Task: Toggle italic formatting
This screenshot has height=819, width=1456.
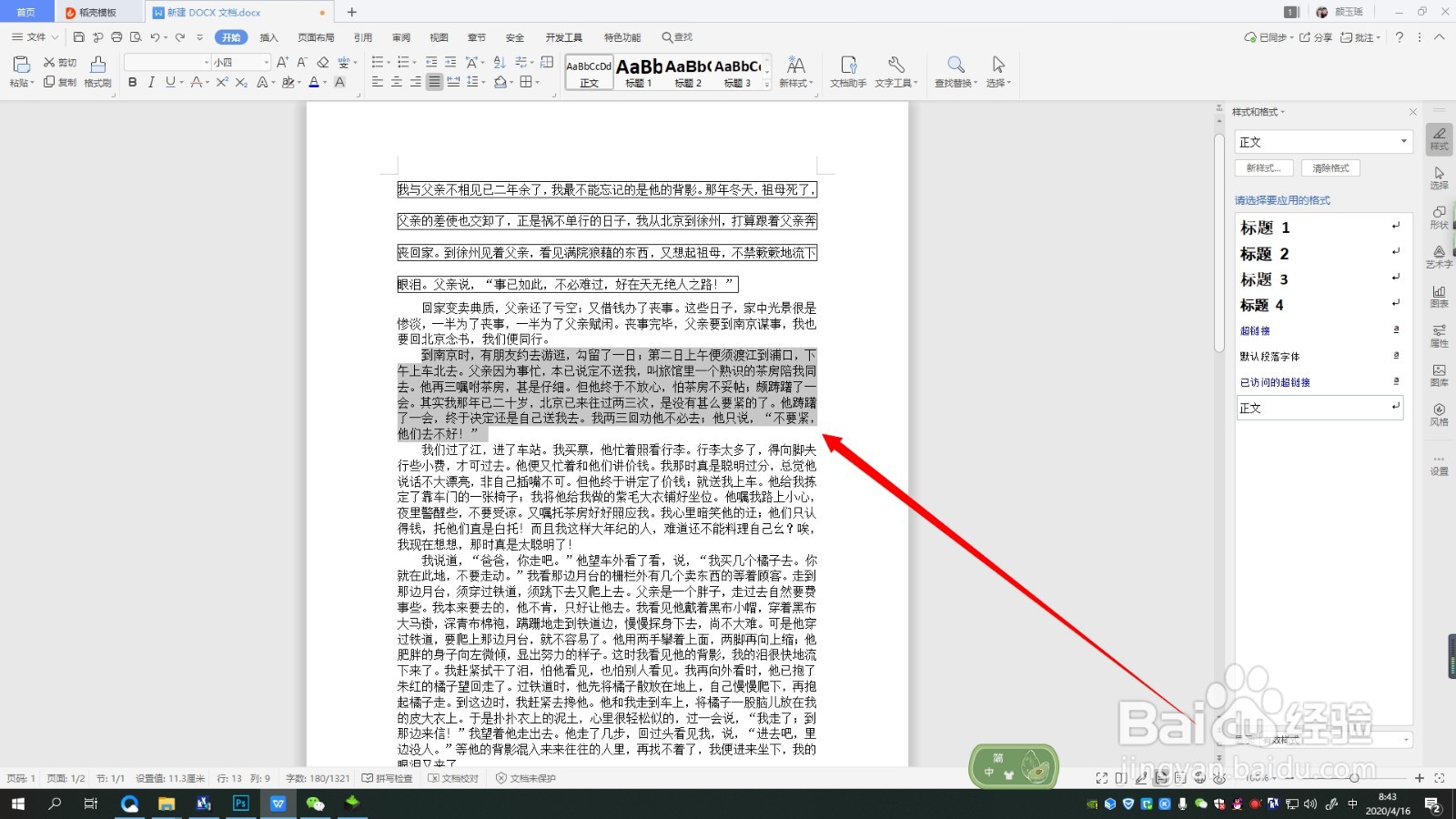Action: coord(151,82)
